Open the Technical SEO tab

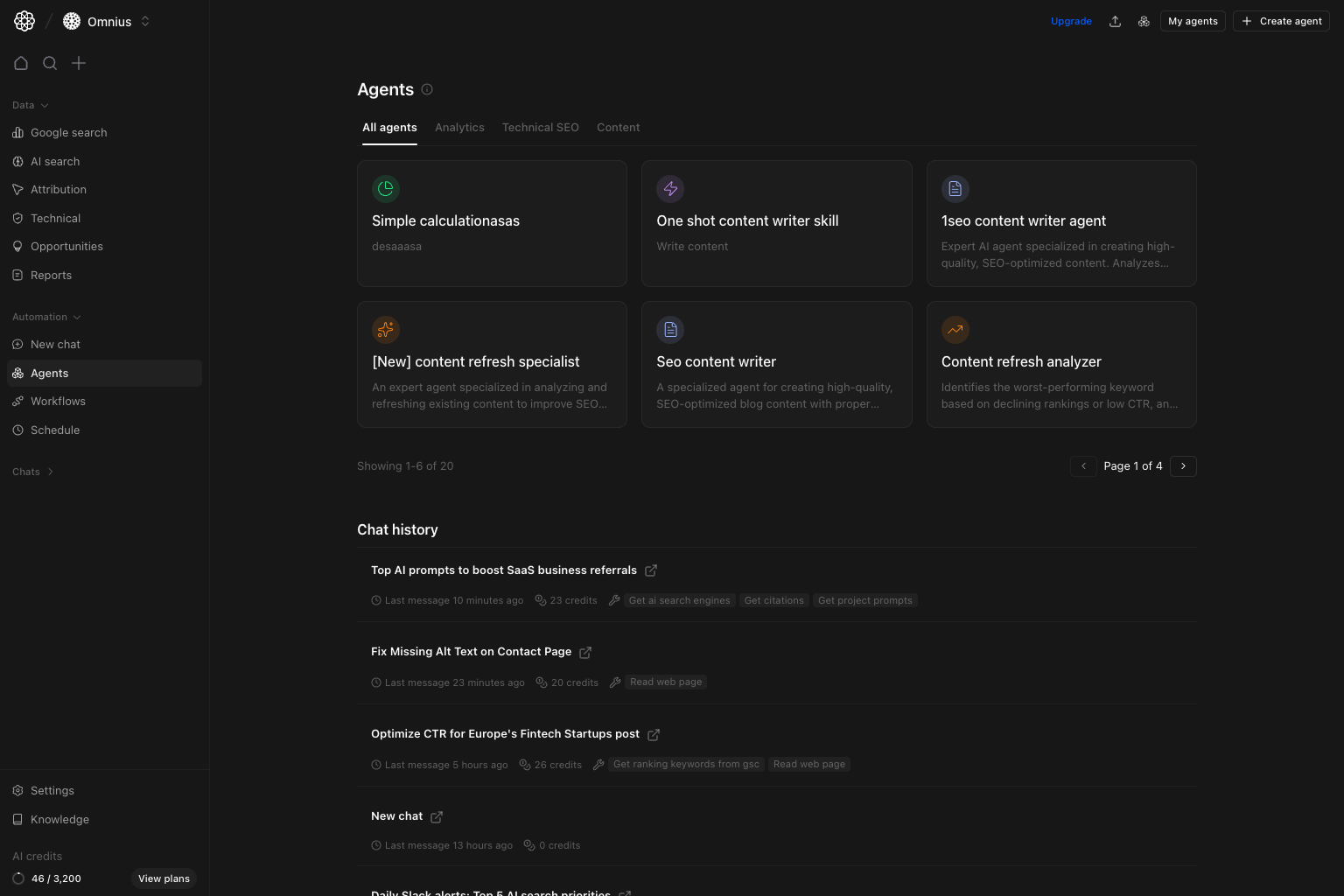tap(540, 127)
